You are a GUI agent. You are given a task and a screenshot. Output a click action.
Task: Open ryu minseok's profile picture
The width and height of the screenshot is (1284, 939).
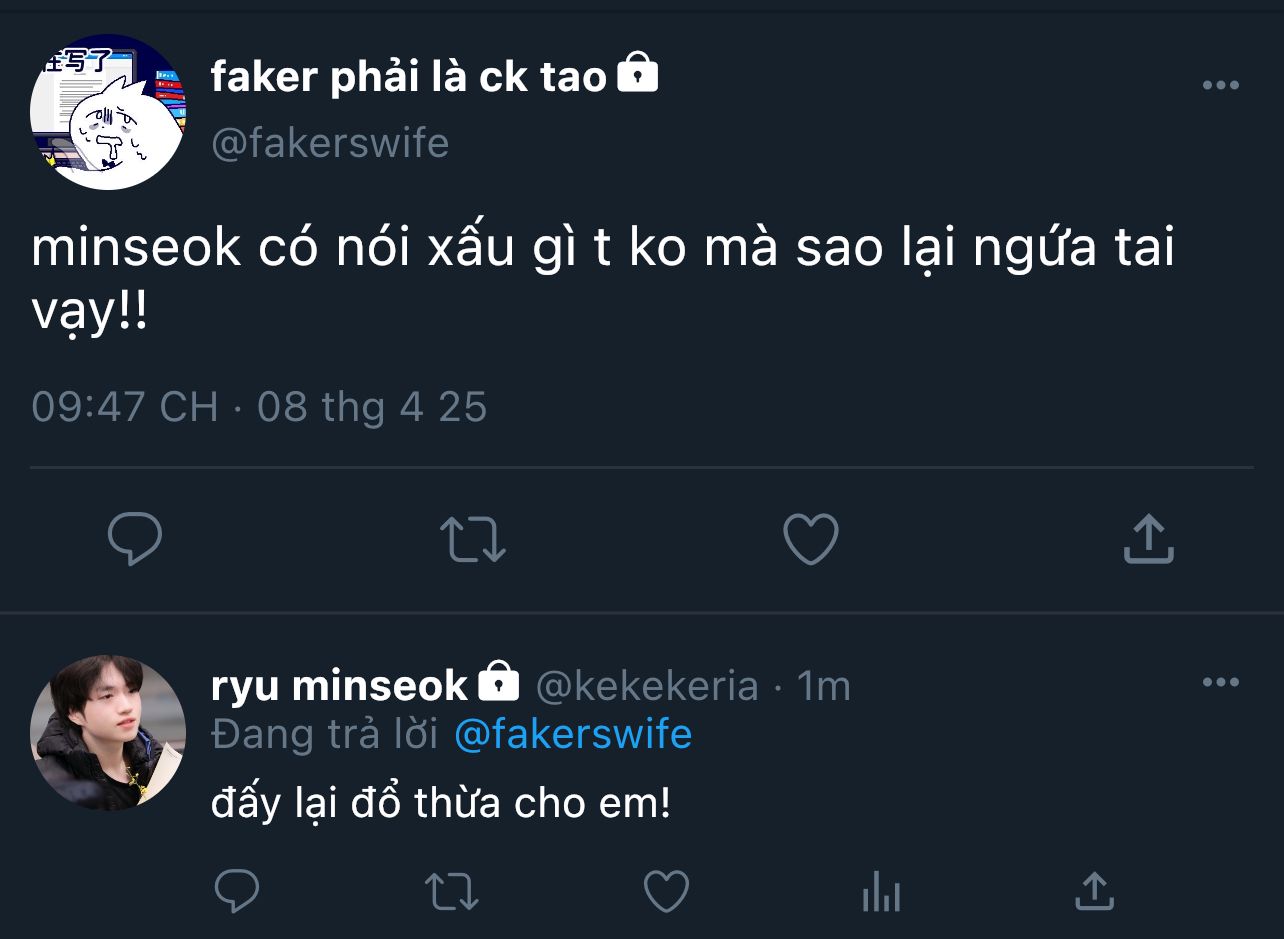click(108, 733)
